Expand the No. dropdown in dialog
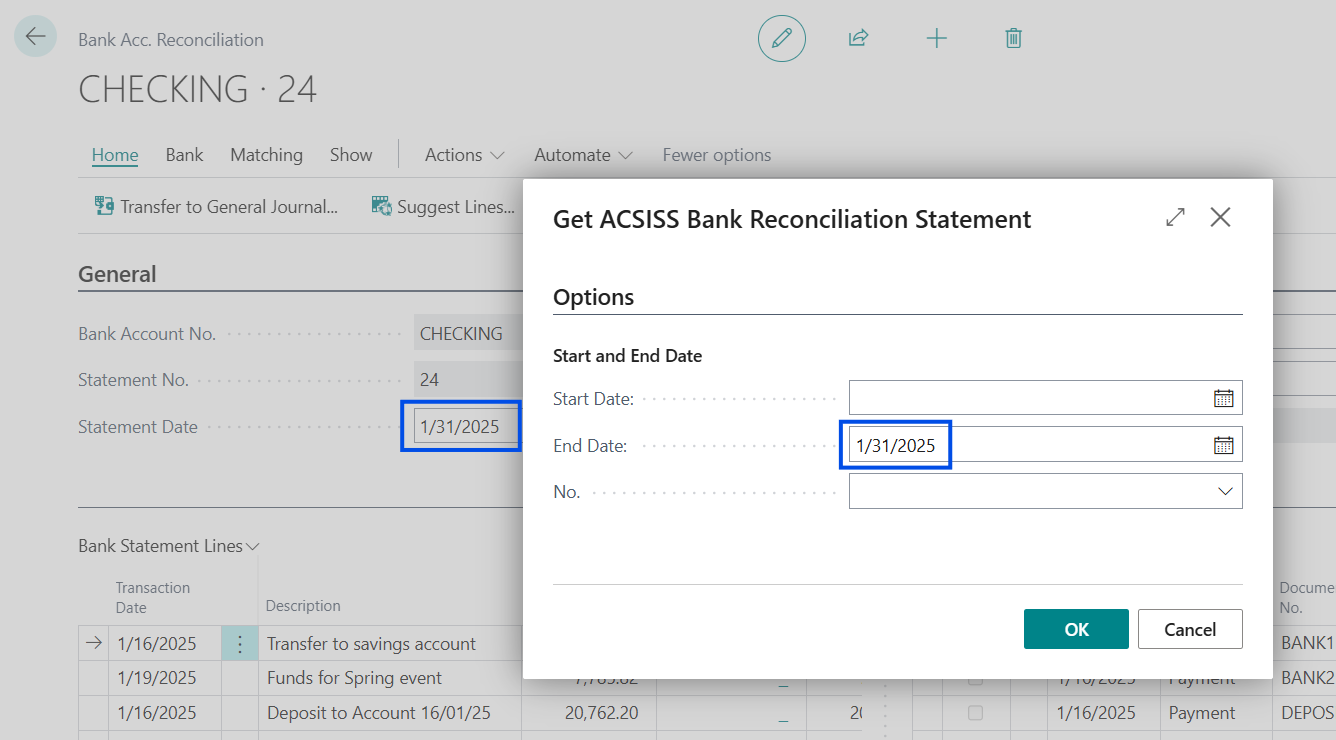 point(1224,491)
